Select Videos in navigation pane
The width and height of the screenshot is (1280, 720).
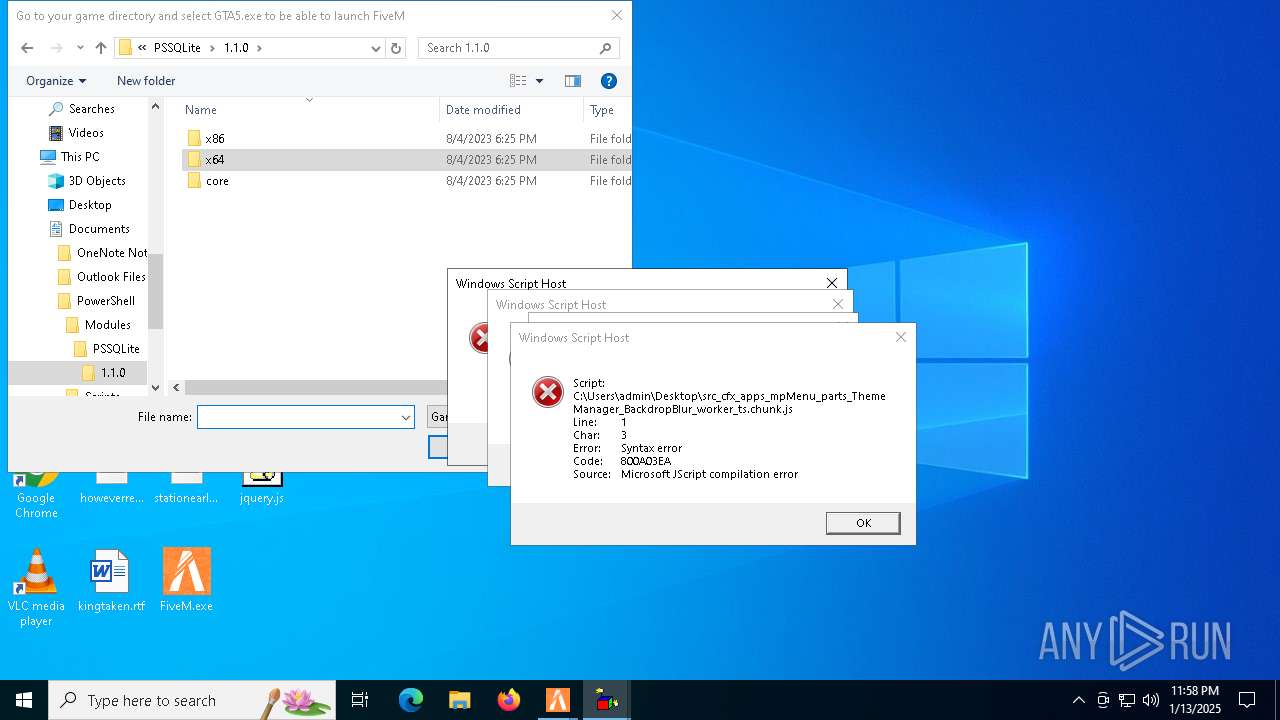click(x=86, y=133)
